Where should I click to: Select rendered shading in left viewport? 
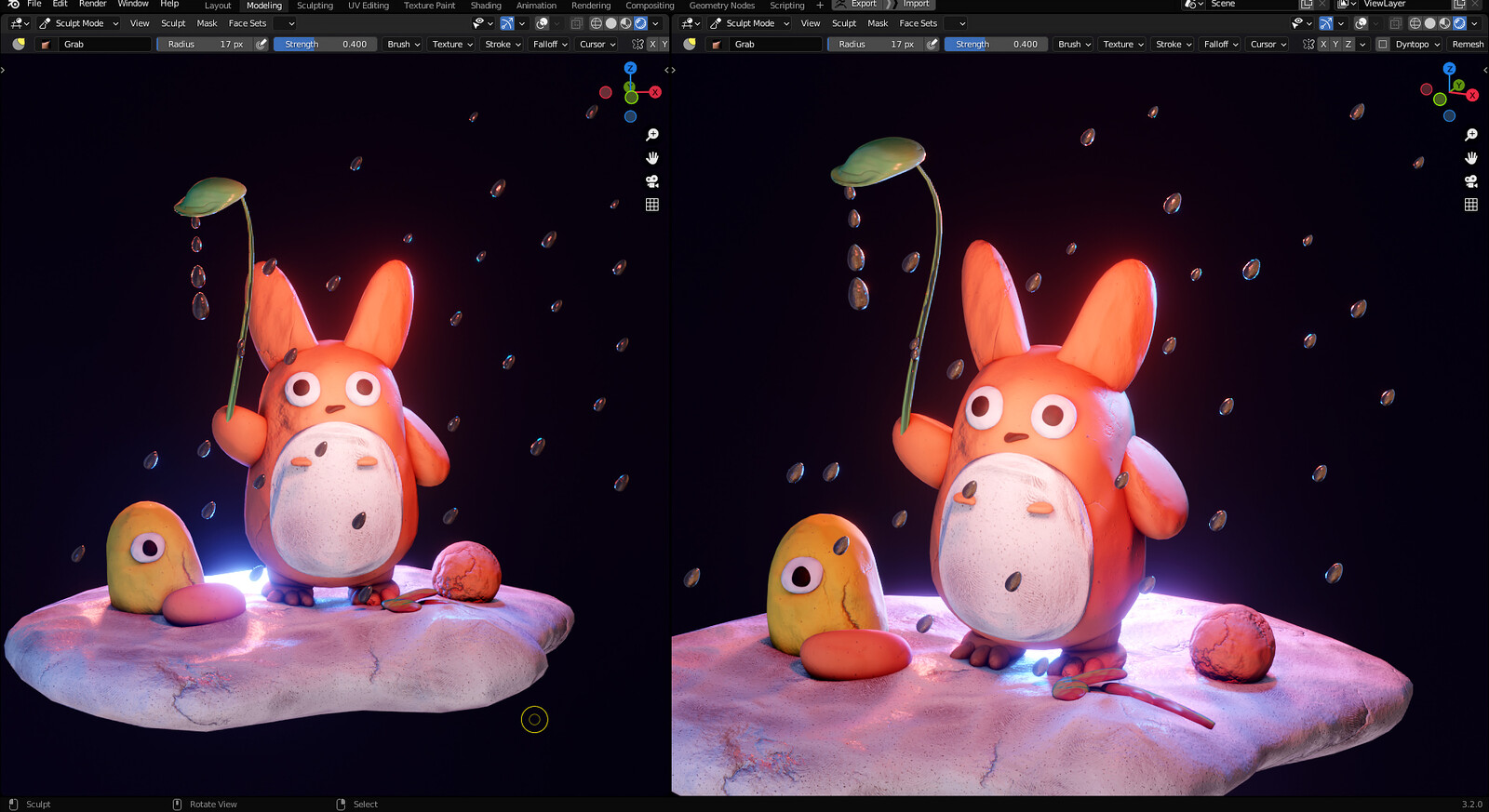tap(640, 23)
